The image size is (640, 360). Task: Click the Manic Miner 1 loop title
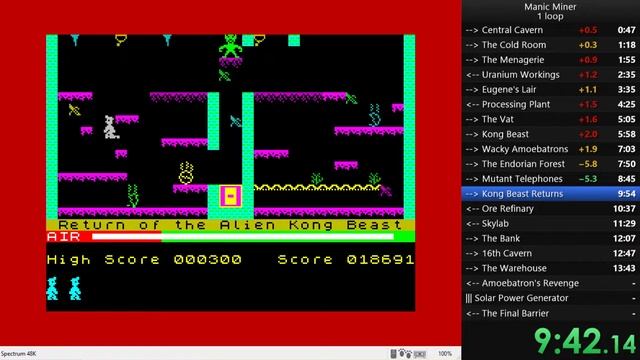(x=550, y=11)
